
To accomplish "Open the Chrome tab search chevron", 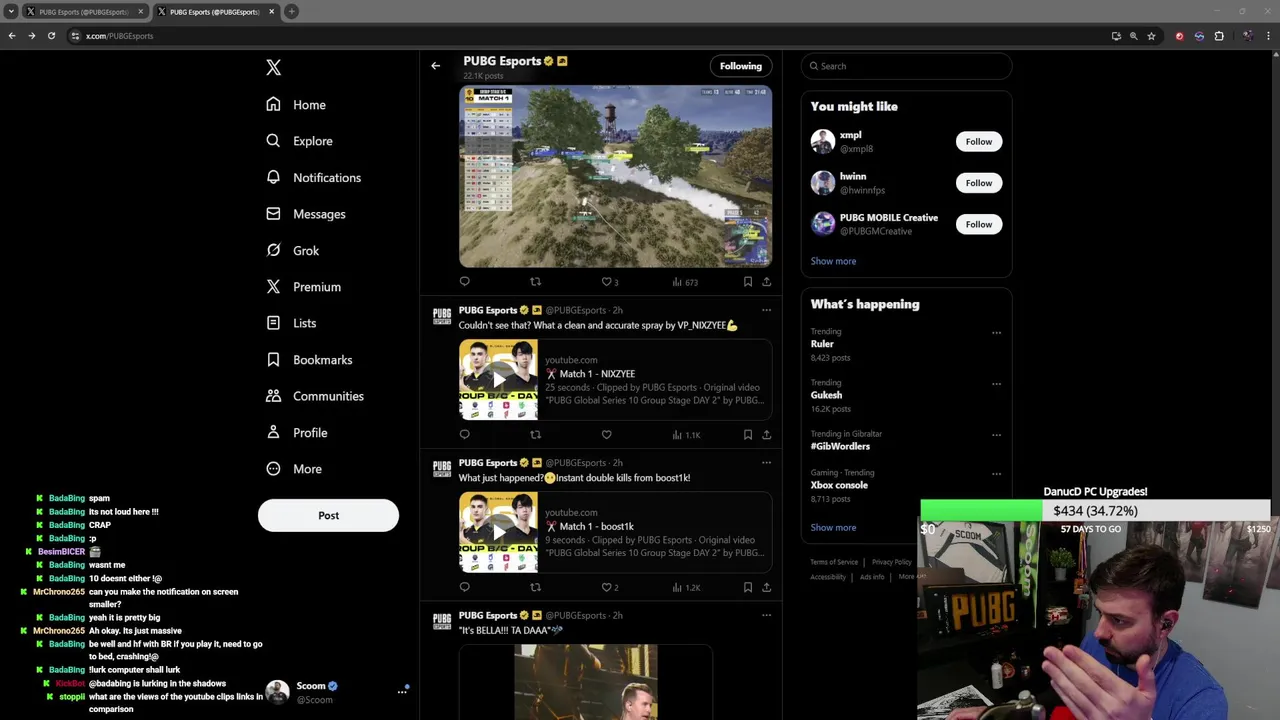I will tap(10, 12).
